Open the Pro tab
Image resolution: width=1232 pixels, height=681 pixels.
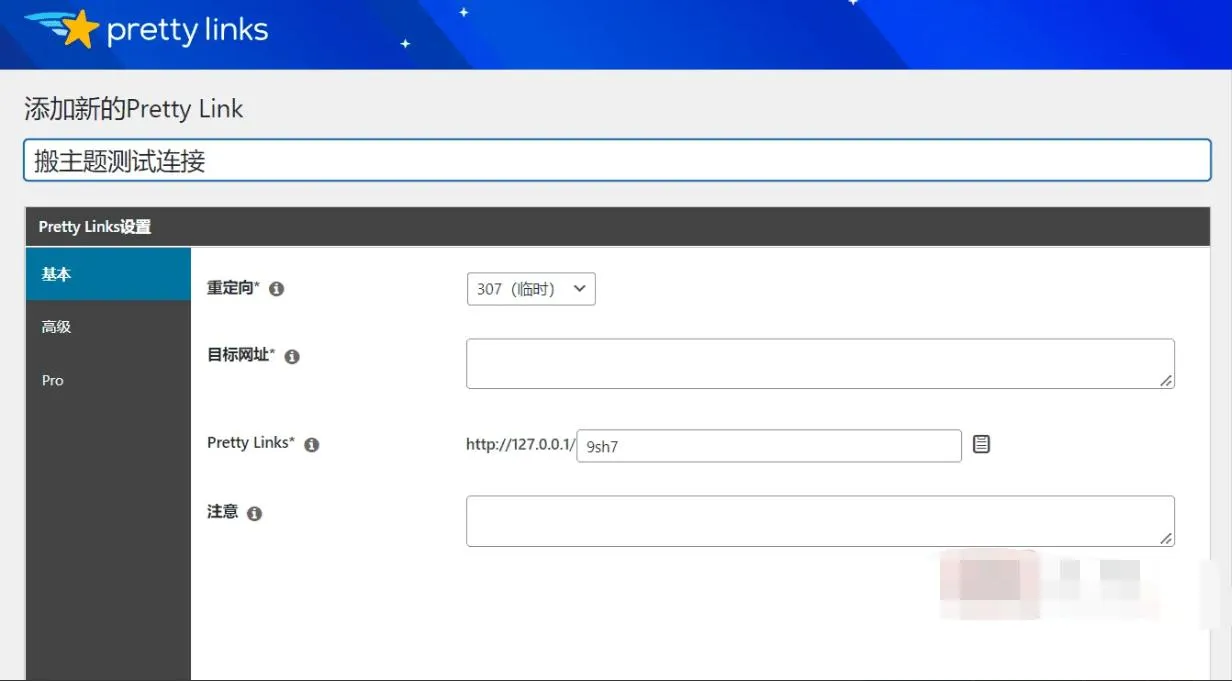point(108,381)
